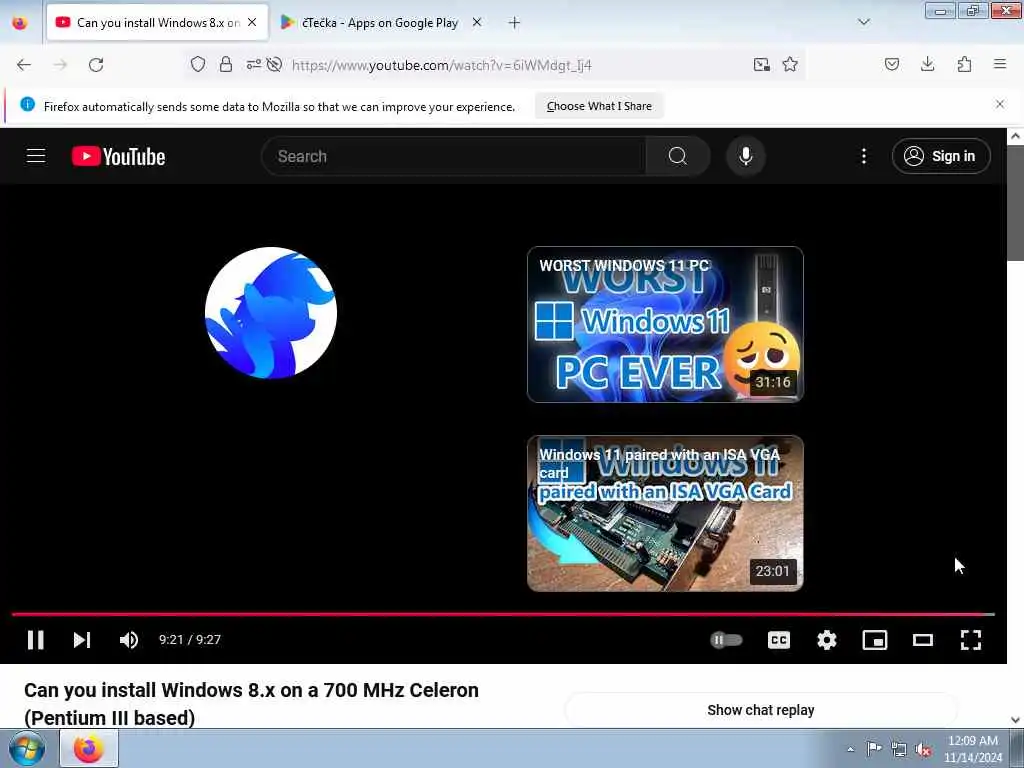Click the taskbar clock
The image size is (1024, 768).
(x=972, y=749)
